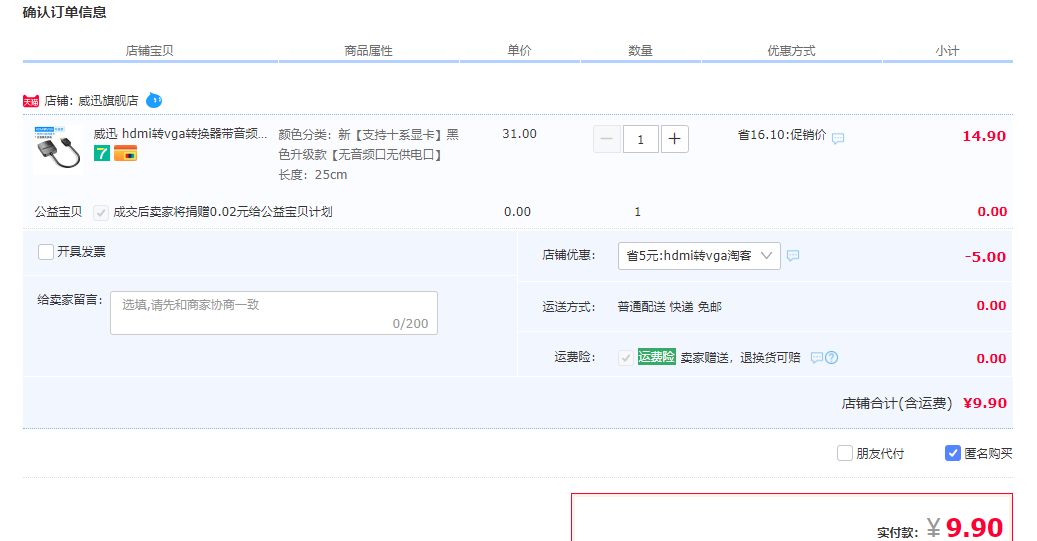
Task: Uncheck the 匿名购买 anonymous purchase checkbox
Action: [x=952, y=453]
